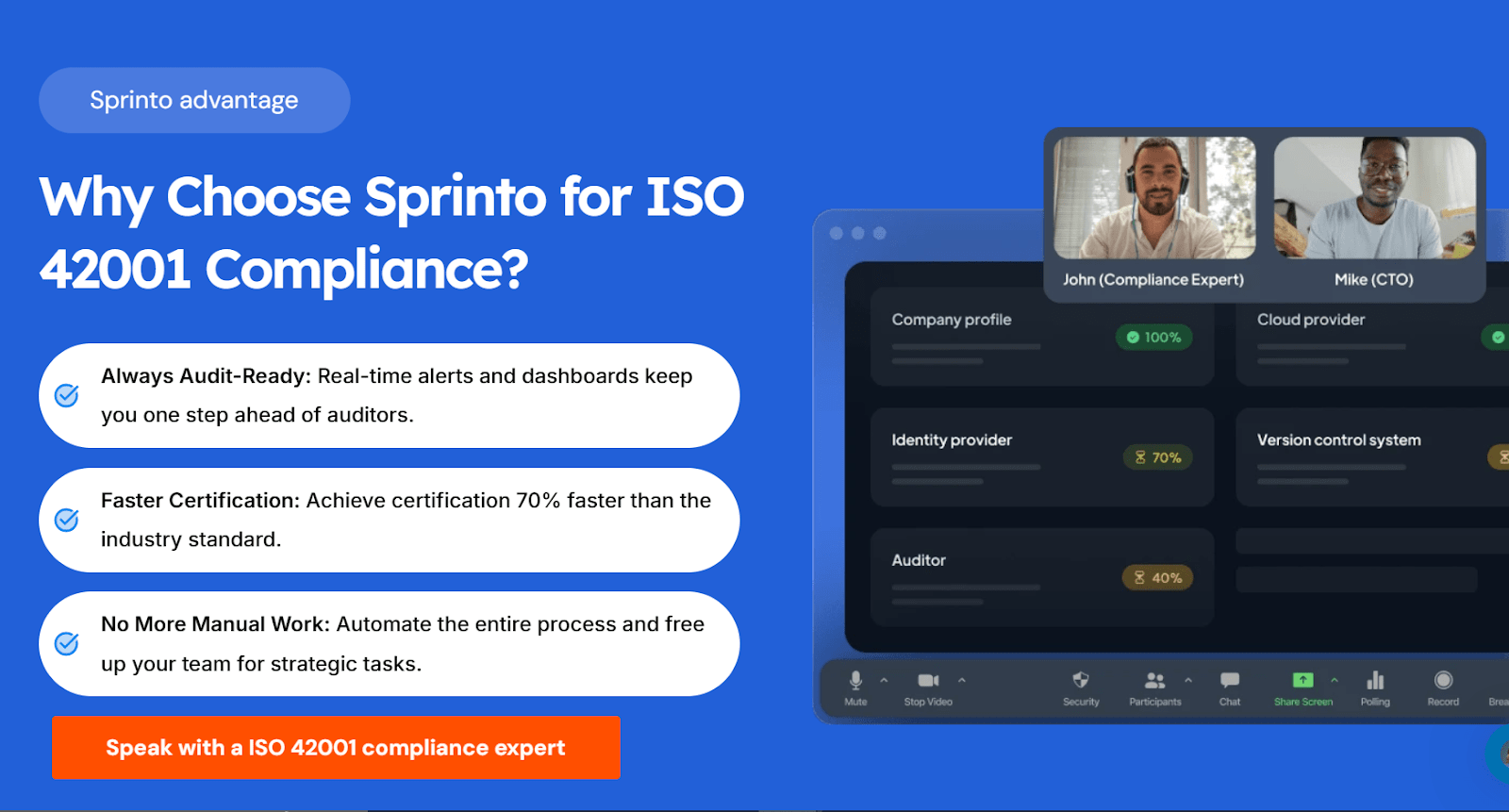Click the Stop Video camera icon

click(929, 680)
